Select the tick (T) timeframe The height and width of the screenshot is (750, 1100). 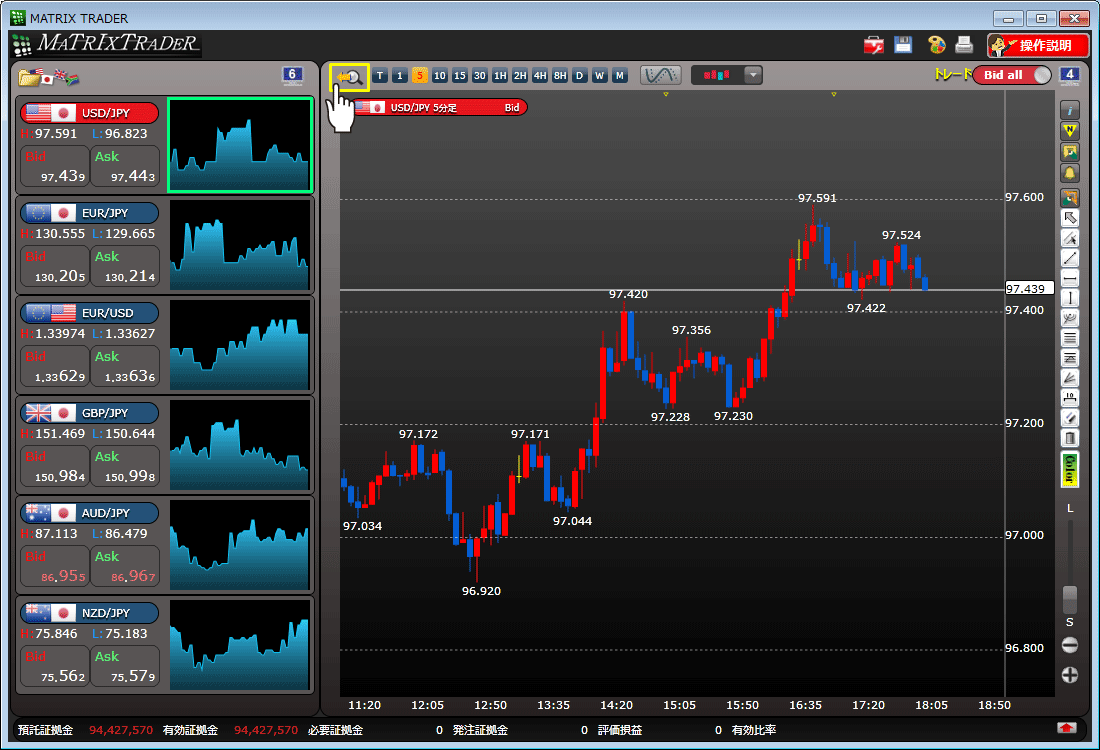click(380, 76)
